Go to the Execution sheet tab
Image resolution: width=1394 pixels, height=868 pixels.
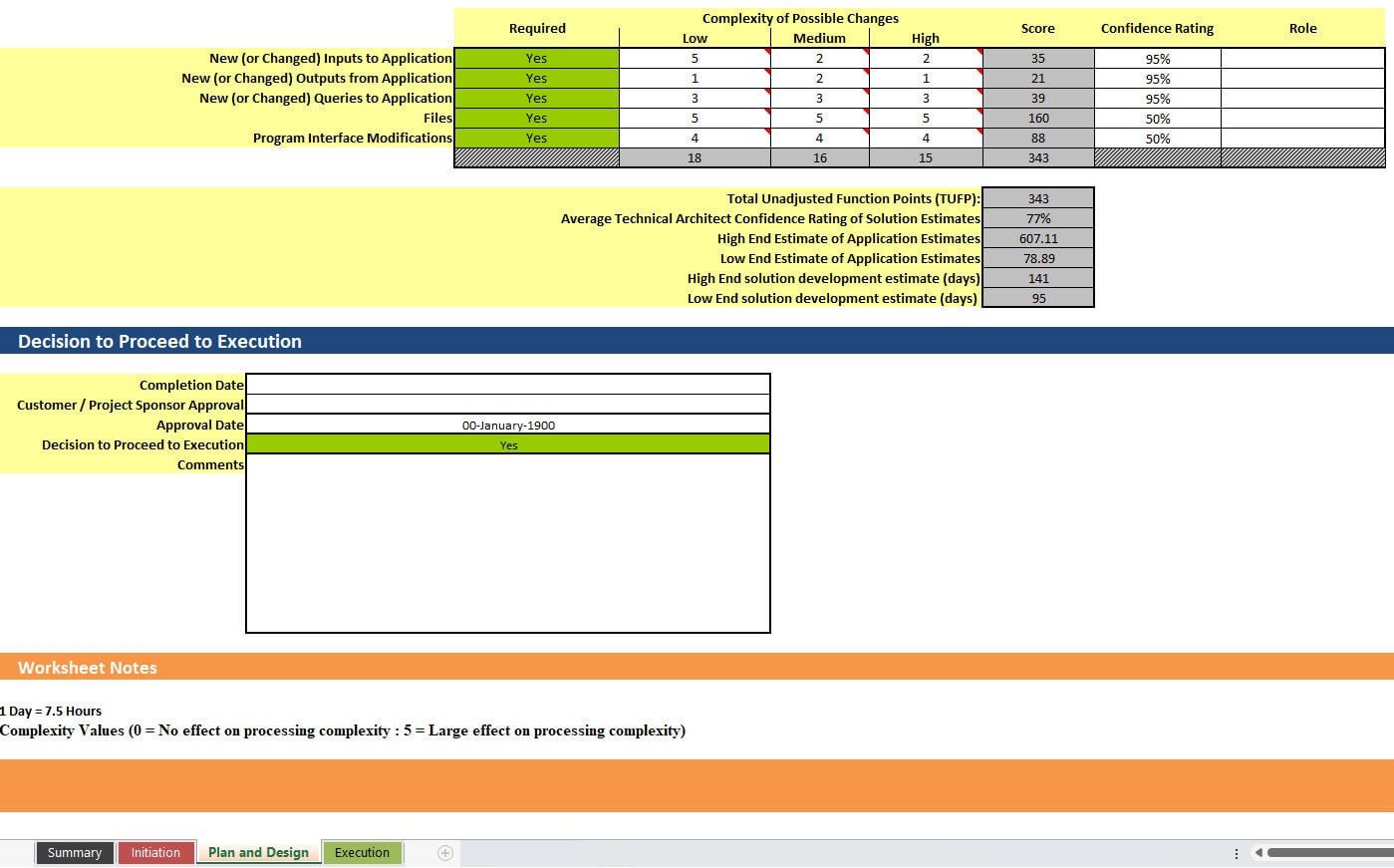(362, 853)
